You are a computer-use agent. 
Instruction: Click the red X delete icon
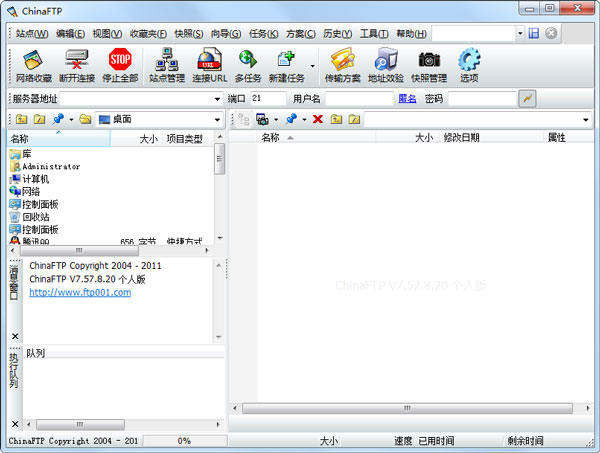[x=318, y=119]
